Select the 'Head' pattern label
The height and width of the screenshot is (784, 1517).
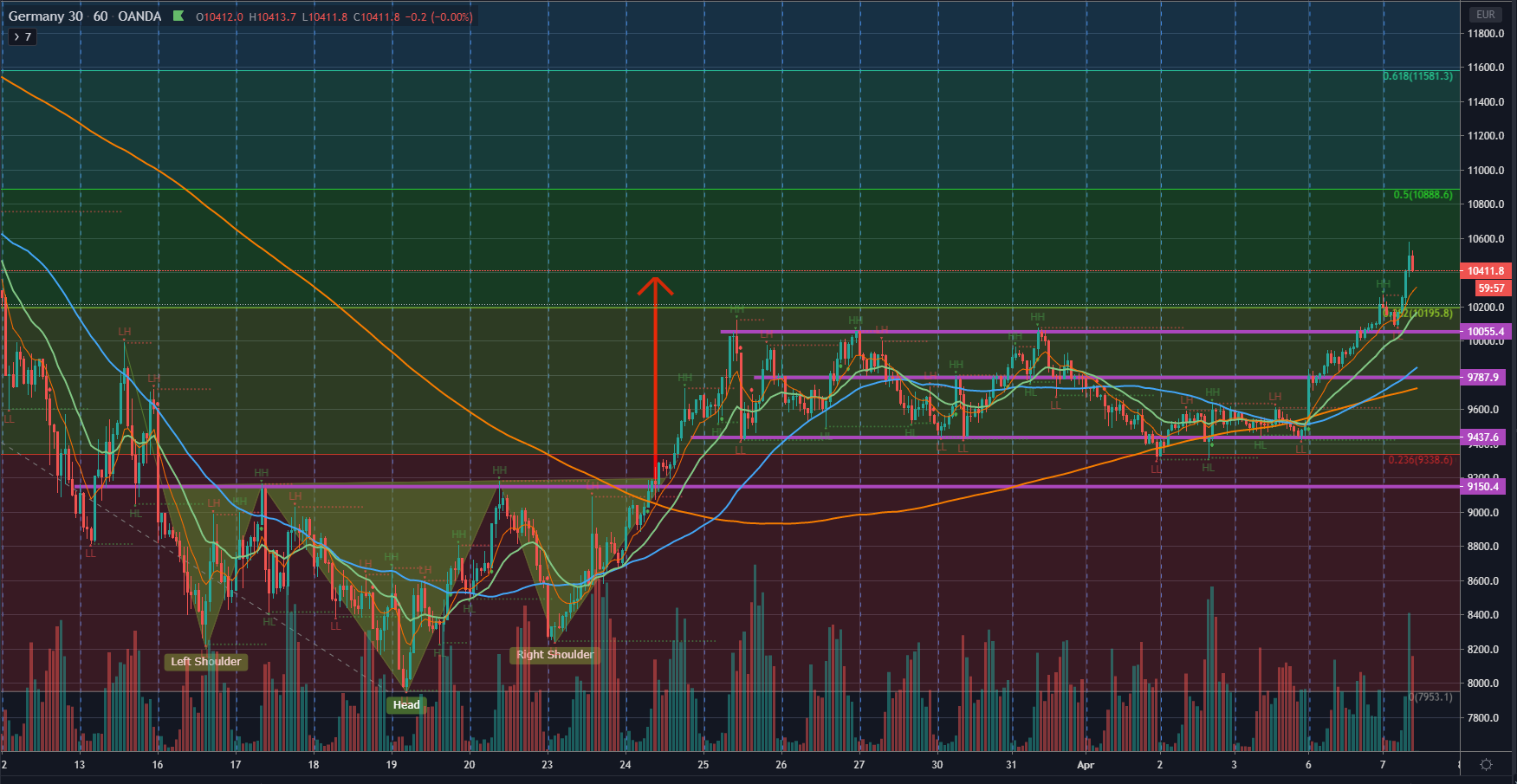pos(405,705)
